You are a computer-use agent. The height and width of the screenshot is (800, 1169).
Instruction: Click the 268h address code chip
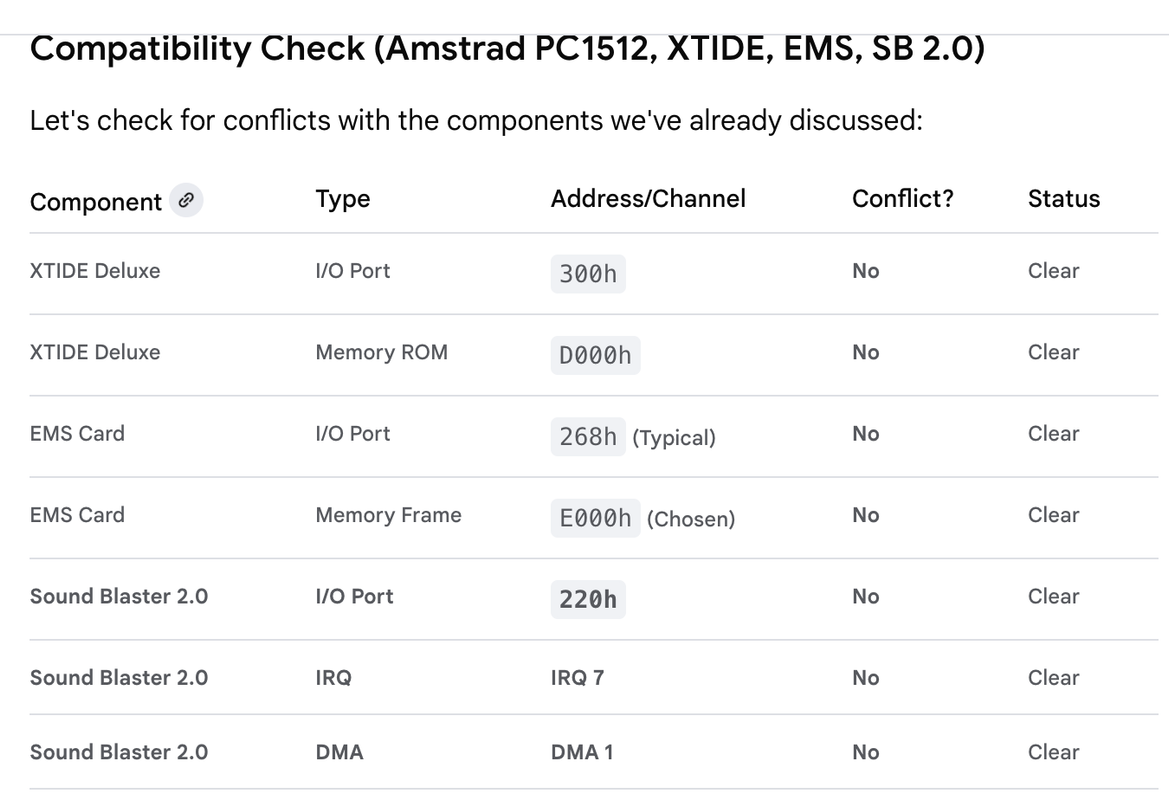point(588,436)
